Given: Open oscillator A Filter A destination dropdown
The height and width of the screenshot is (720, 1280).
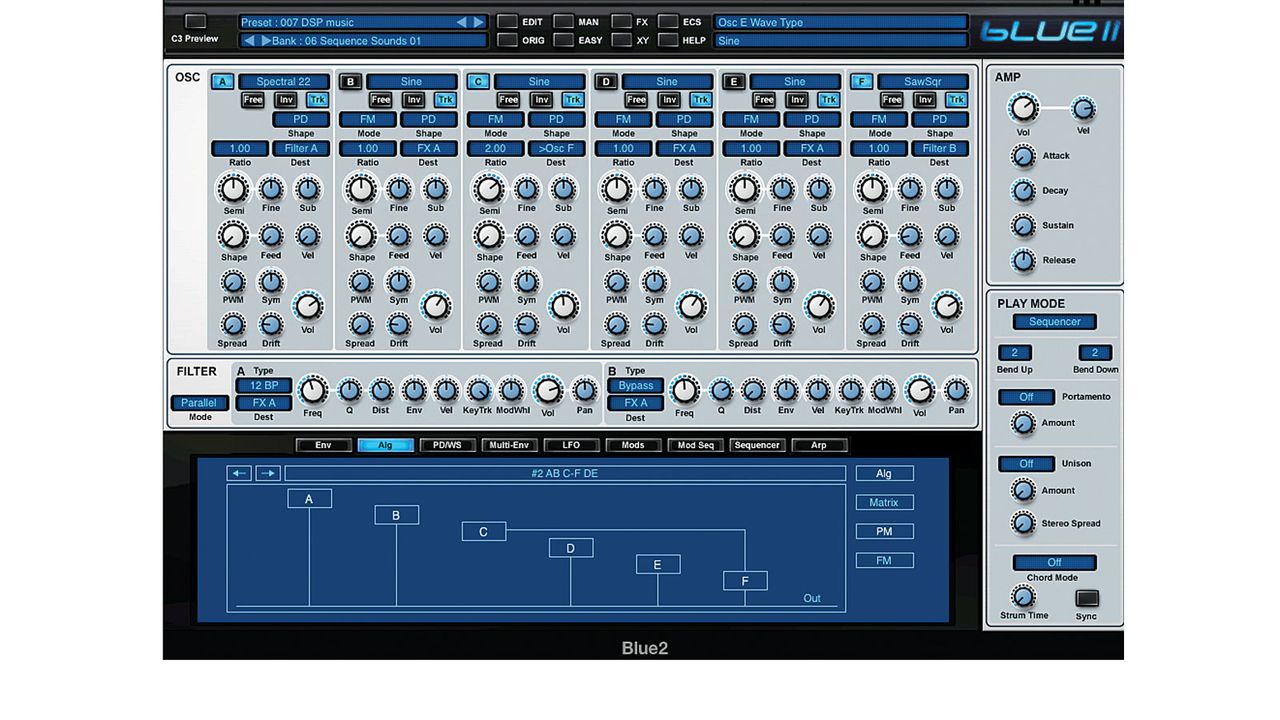Looking at the screenshot, I should click(x=301, y=149).
